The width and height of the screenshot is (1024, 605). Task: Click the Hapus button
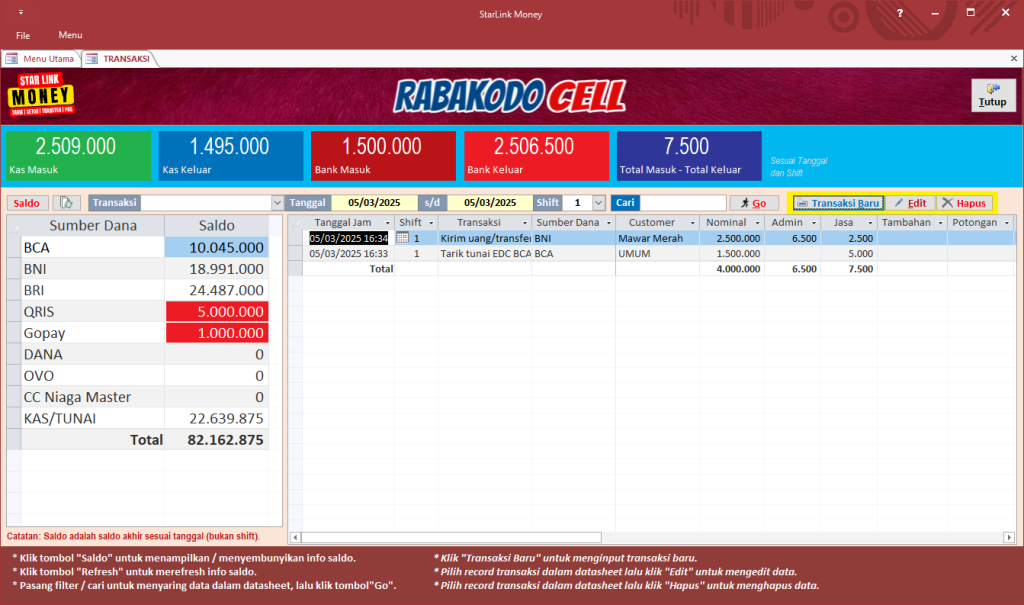click(x=964, y=203)
